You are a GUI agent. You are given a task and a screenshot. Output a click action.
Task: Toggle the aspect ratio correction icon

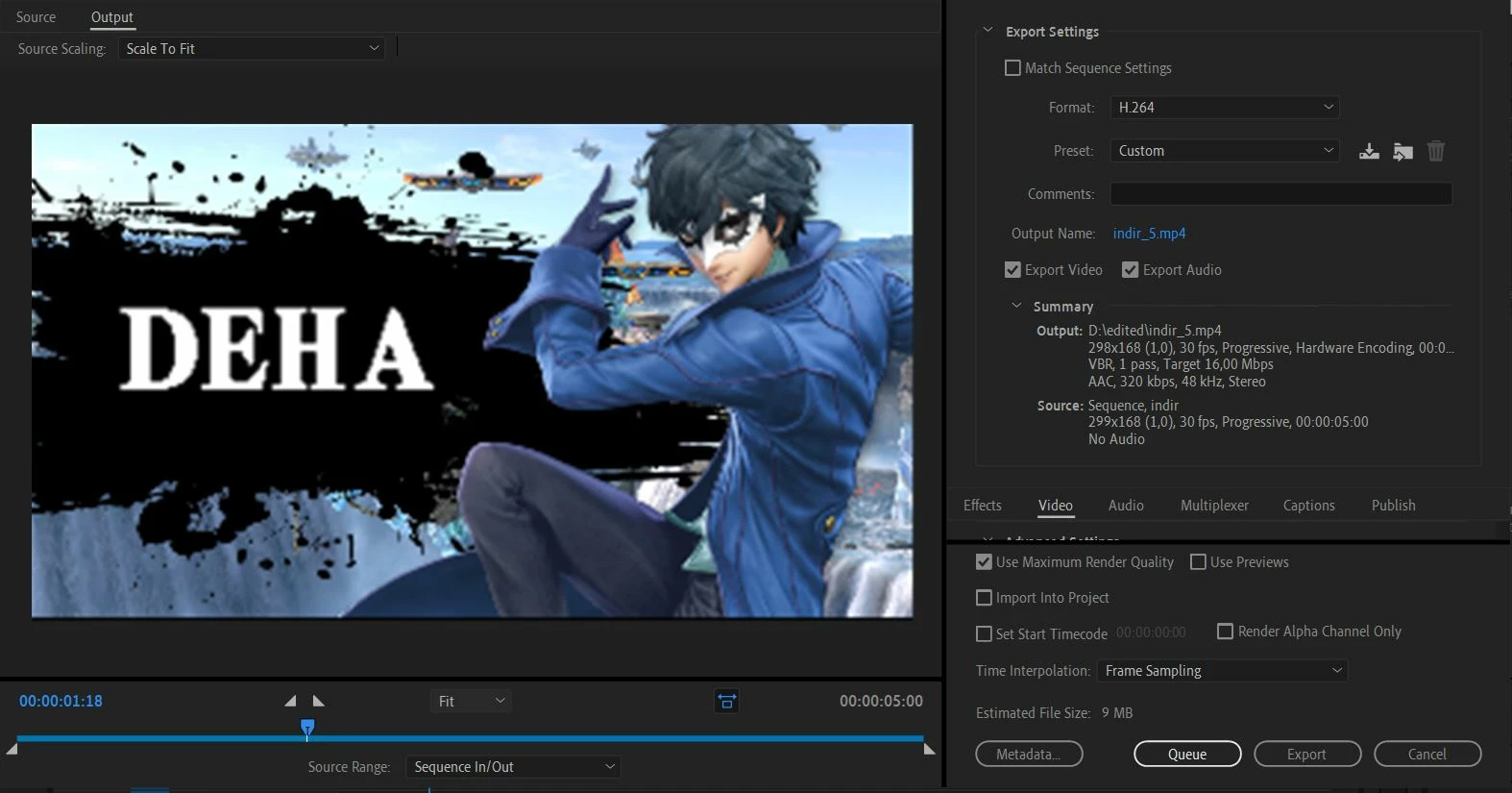(x=727, y=701)
